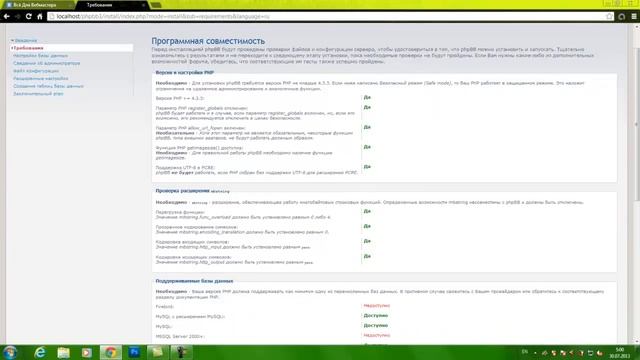Open the 'Введение' sidebar step
The image size is (640, 360).
[x=26, y=40]
